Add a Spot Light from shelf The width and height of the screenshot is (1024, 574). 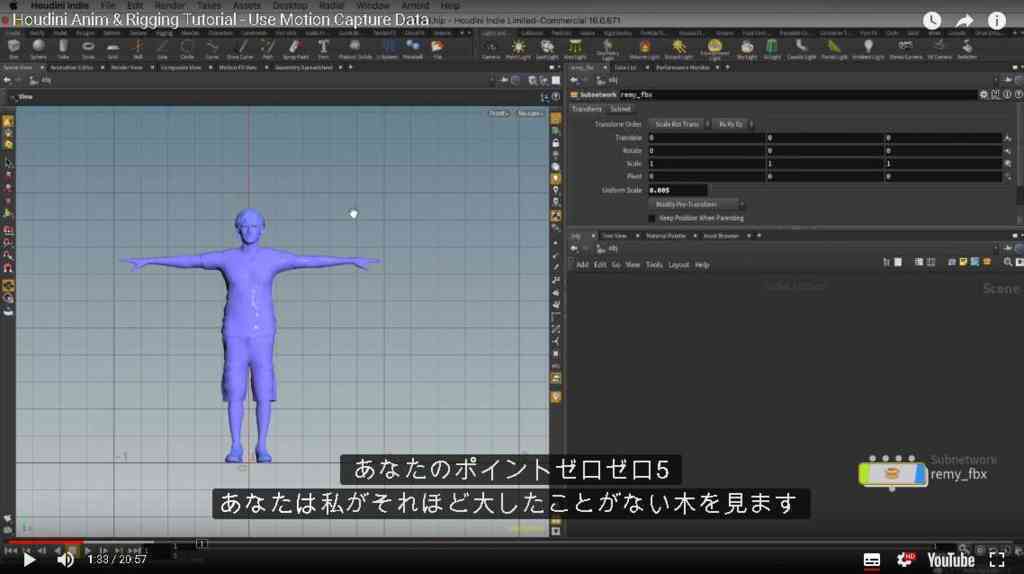coord(547,49)
